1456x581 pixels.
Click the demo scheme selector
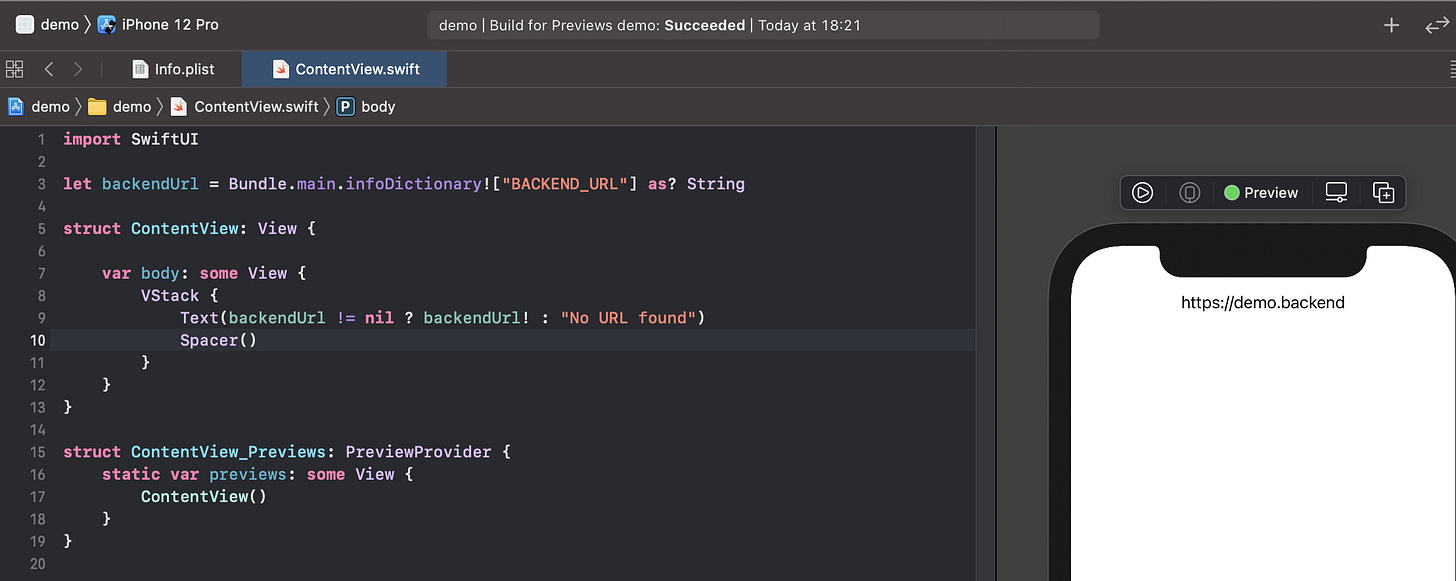47,24
